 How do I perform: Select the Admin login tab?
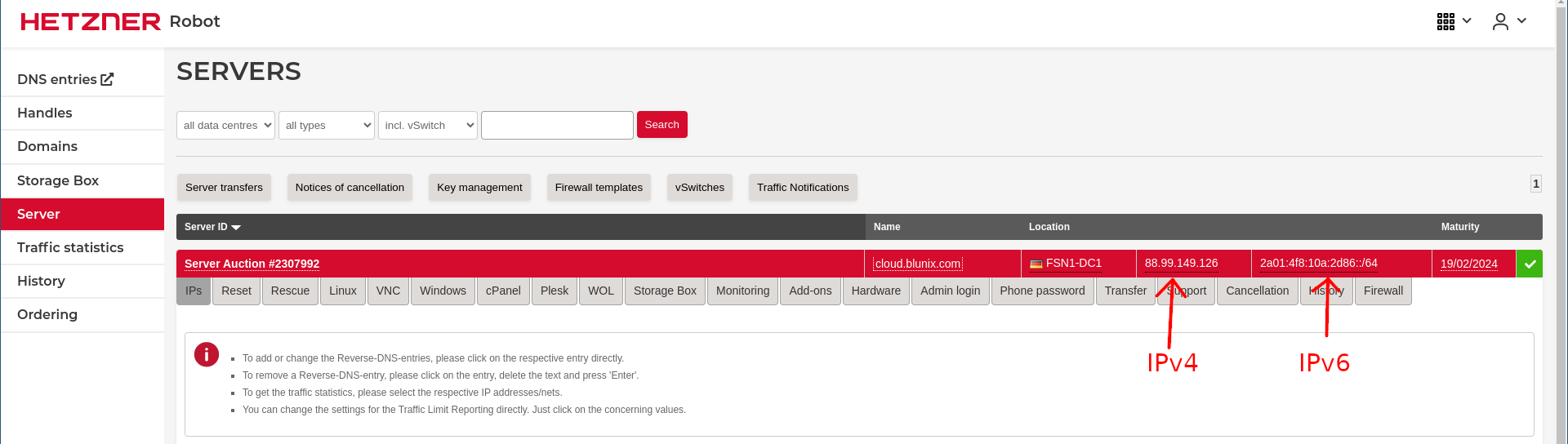950,291
